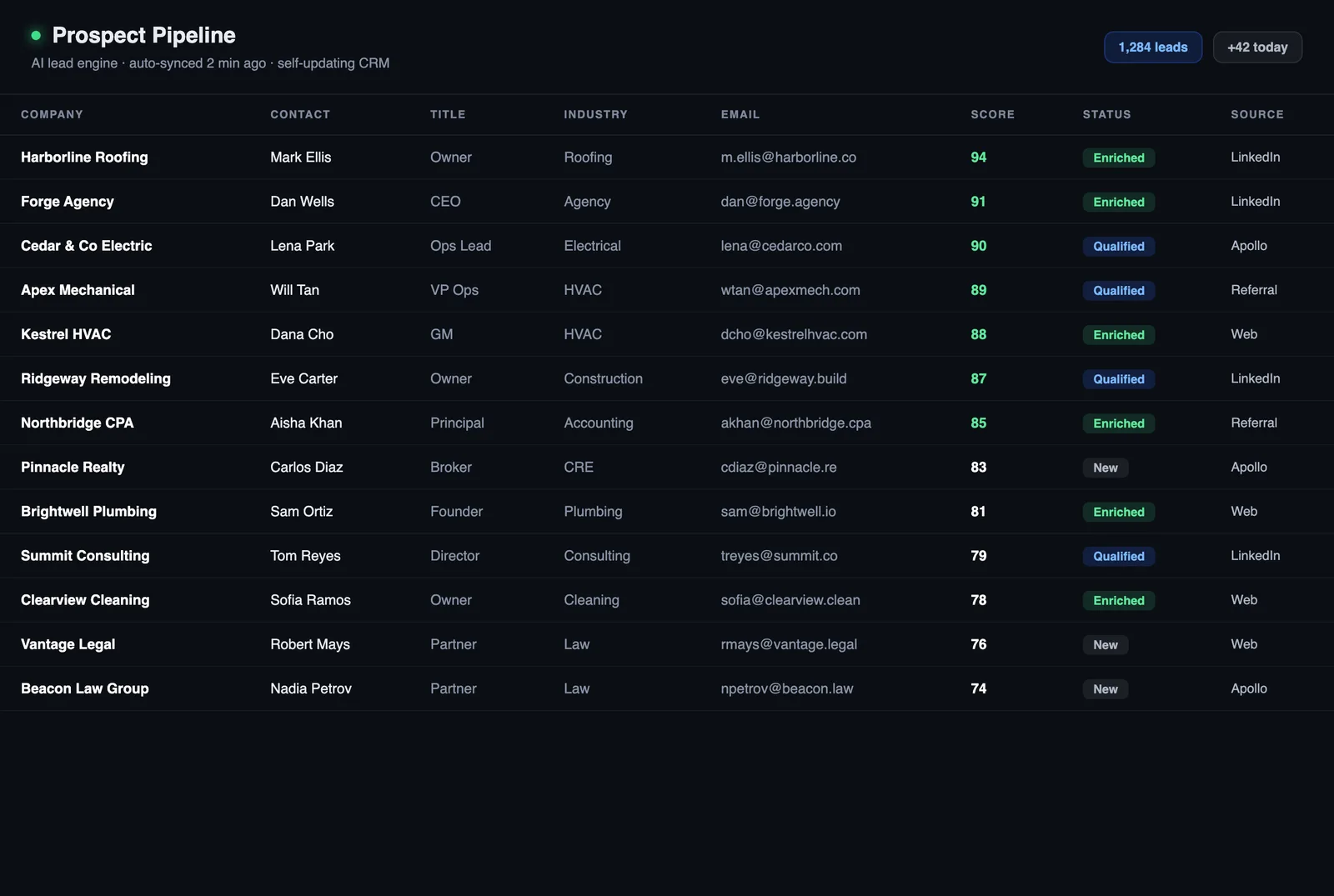This screenshot has height=896, width=1334.
Task: Click the New badge for Pinnacle Realty
Action: [x=1106, y=468]
